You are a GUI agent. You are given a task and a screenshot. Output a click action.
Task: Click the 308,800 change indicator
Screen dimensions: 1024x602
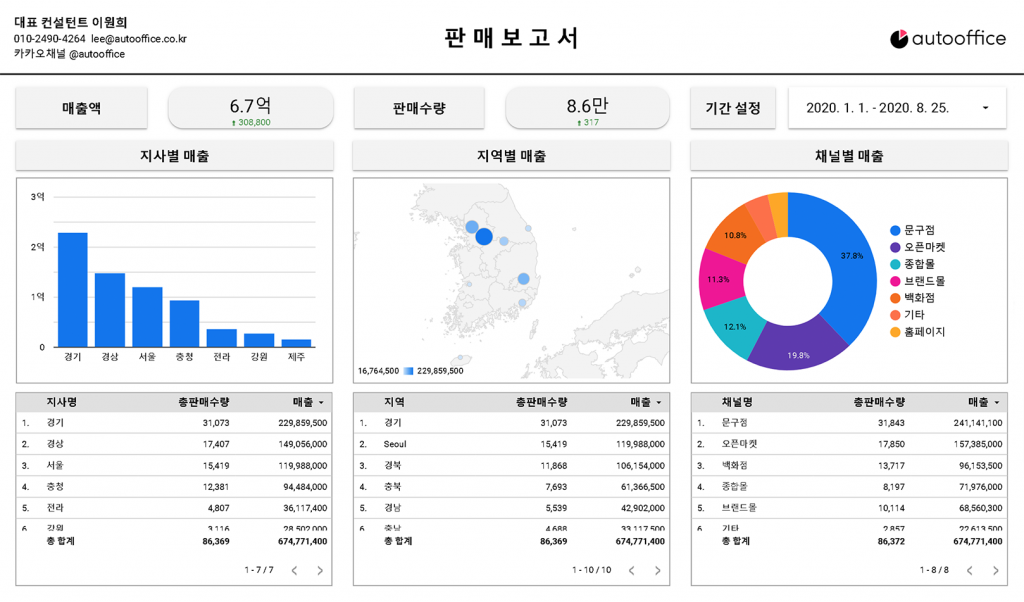coord(251,122)
